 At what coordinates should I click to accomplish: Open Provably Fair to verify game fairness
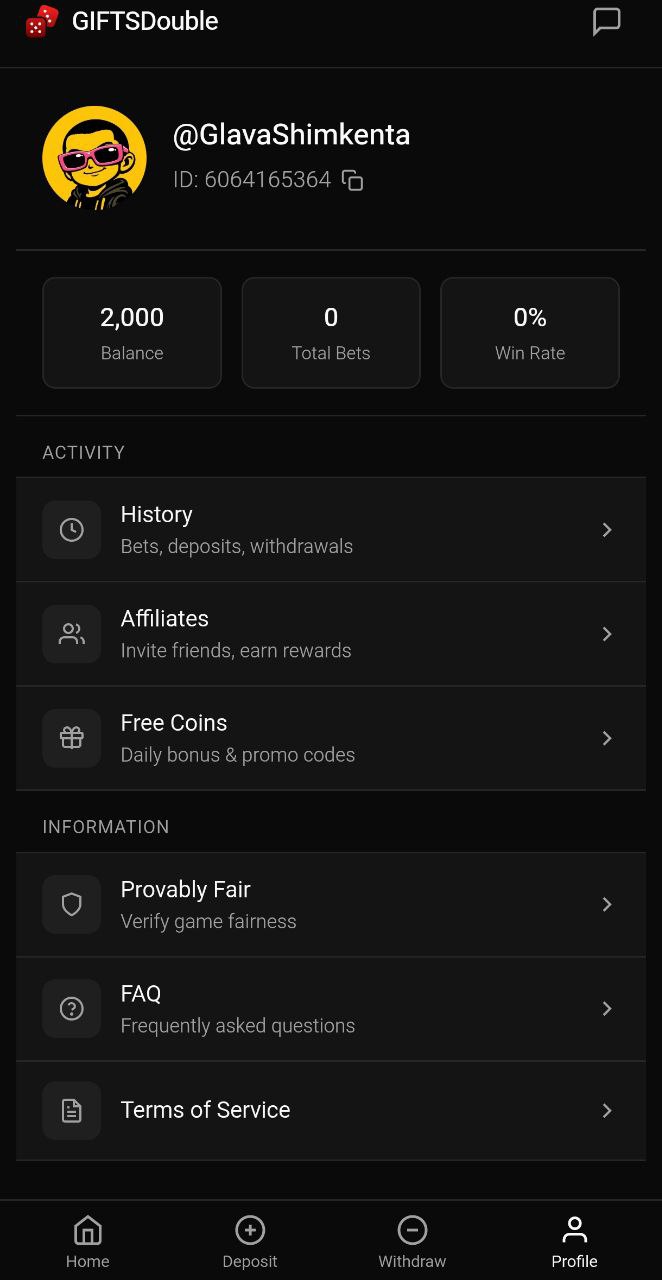[331, 904]
